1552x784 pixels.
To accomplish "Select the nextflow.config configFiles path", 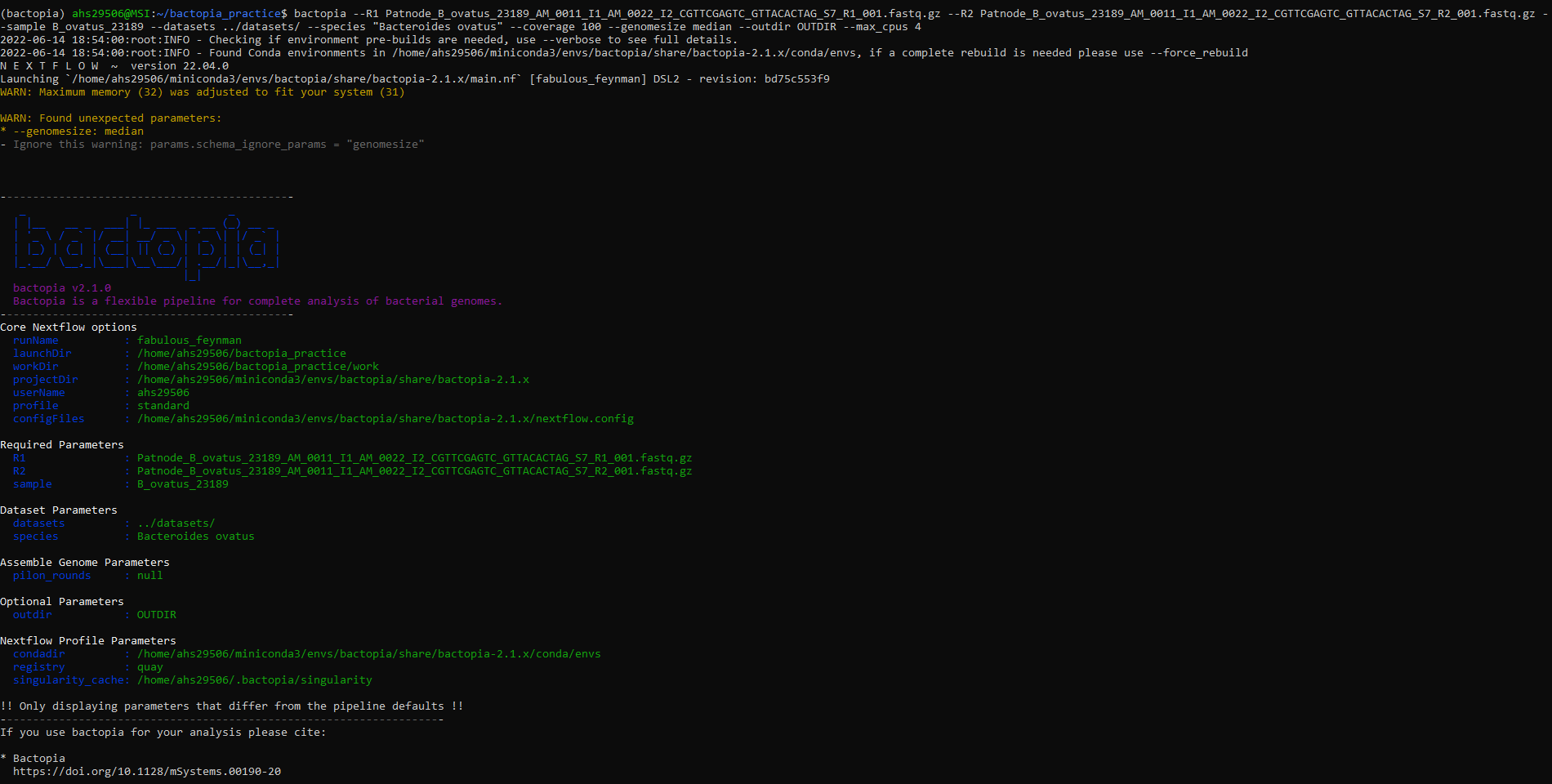I will (x=384, y=418).
